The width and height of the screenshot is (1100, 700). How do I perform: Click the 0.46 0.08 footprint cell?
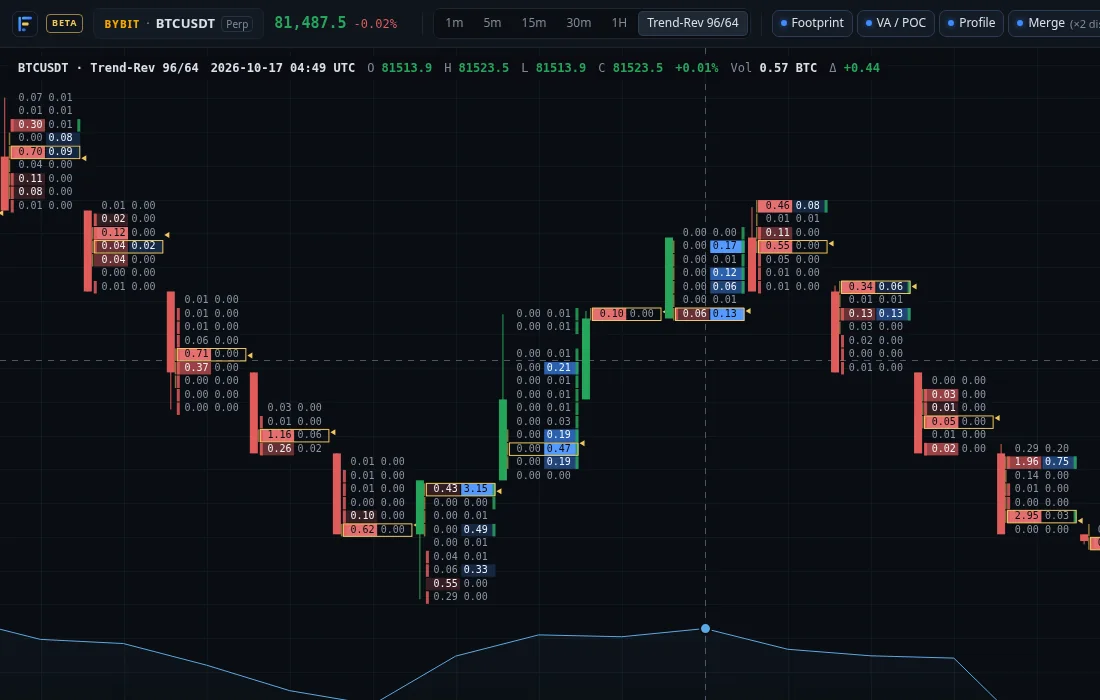click(x=792, y=206)
